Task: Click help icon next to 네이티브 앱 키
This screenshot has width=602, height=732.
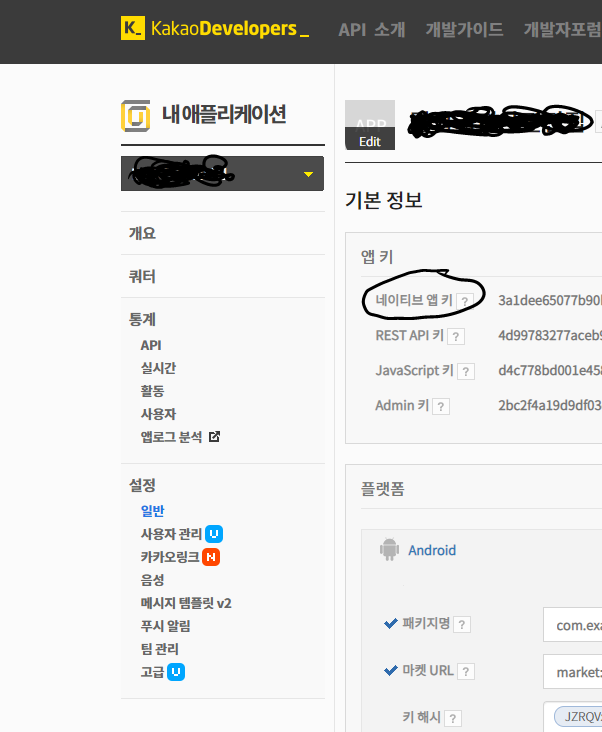Action: coord(465,302)
